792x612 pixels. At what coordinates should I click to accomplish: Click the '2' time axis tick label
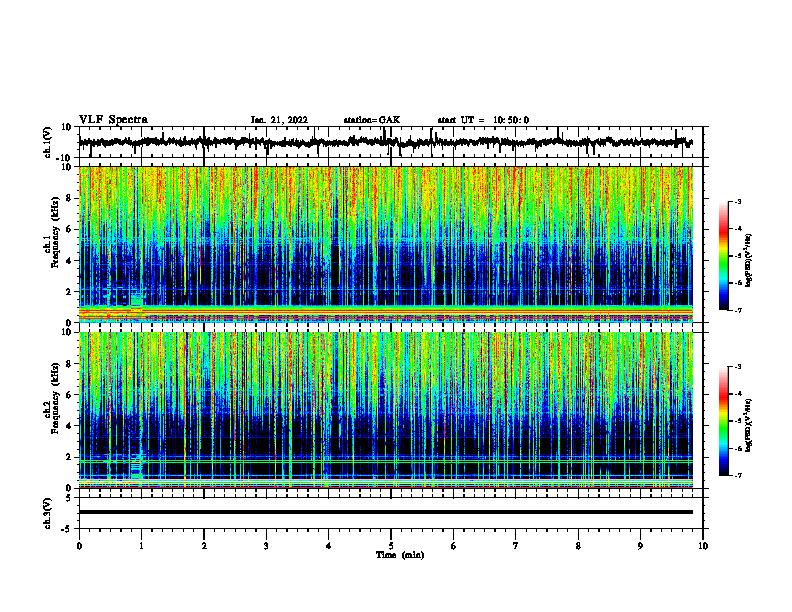[x=204, y=546]
